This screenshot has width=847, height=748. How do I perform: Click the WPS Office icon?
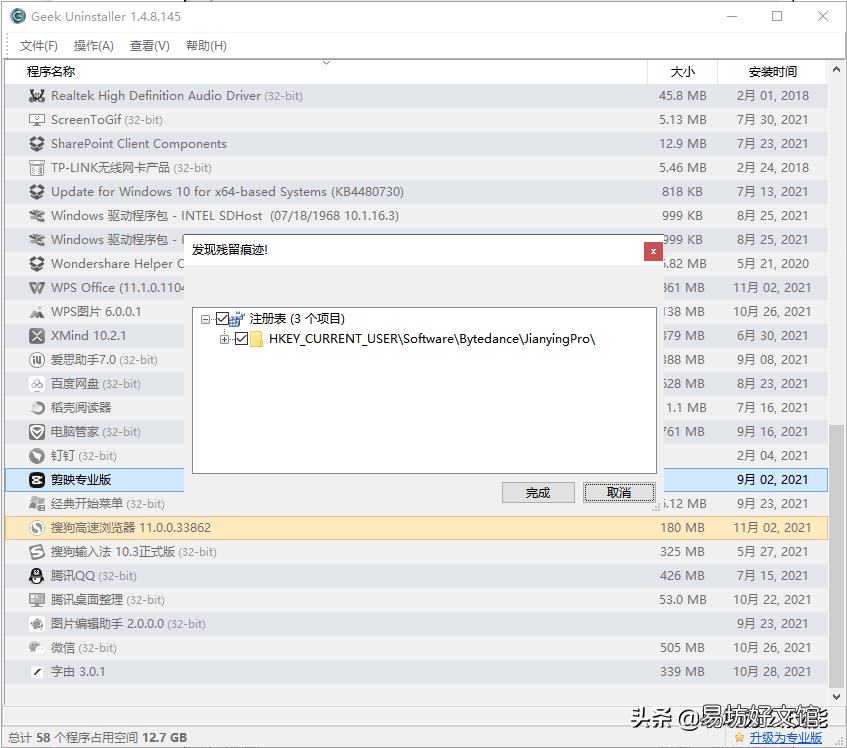pos(37,288)
